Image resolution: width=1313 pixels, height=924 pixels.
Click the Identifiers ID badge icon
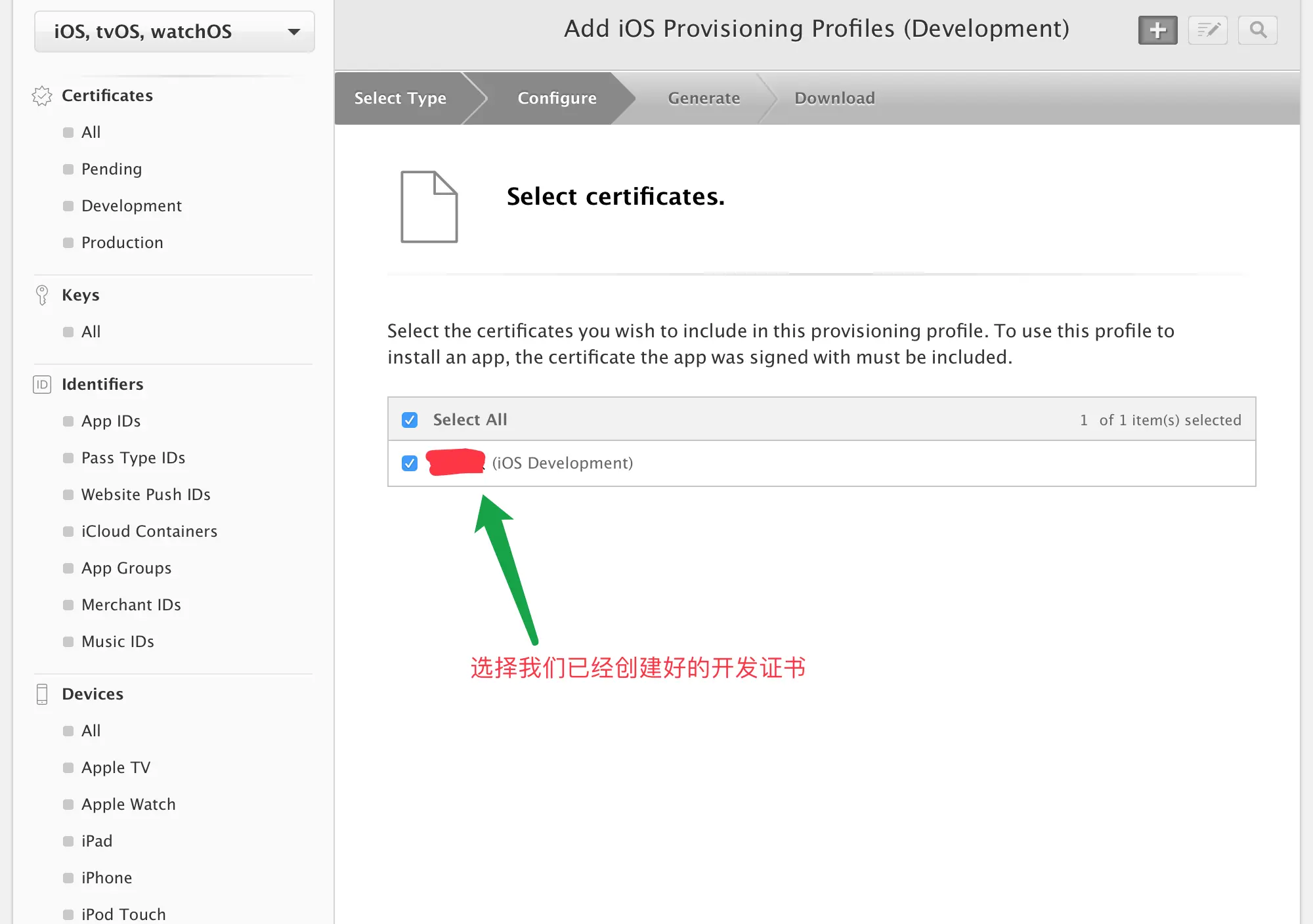pyautogui.click(x=42, y=385)
